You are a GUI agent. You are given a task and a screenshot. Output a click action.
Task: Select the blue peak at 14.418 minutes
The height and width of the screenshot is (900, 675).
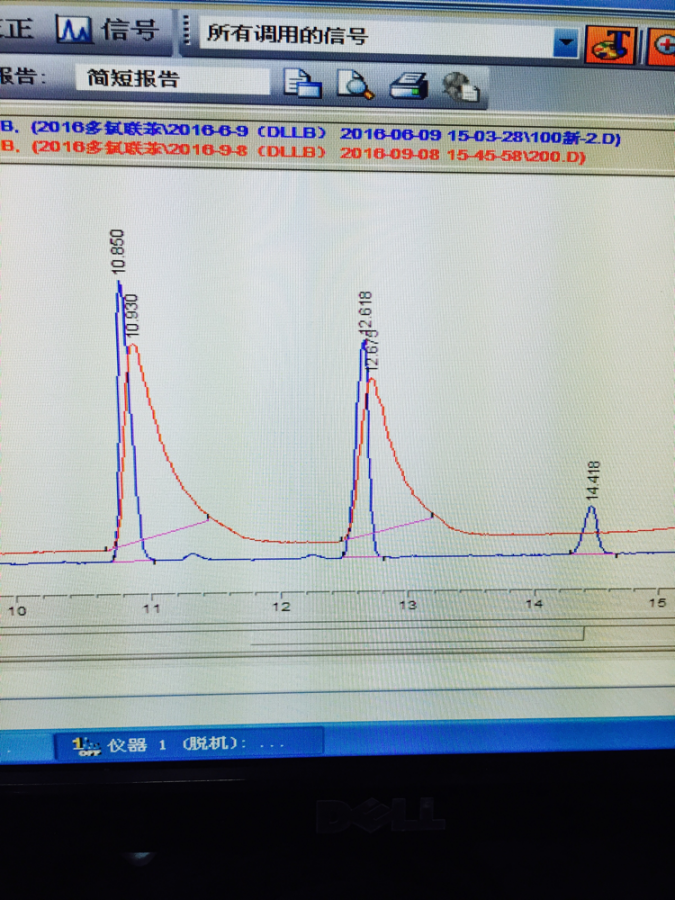pyautogui.click(x=592, y=529)
